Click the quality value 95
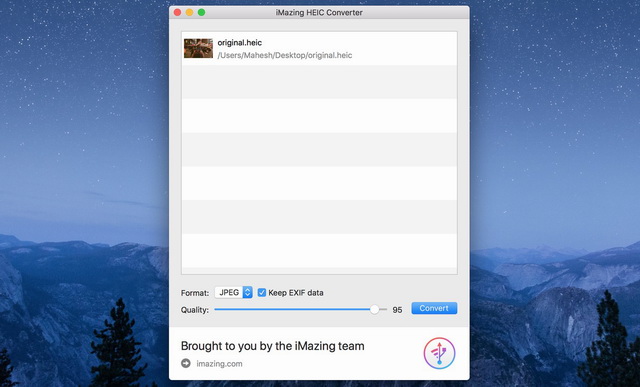Viewport: 640px width, 387px height. (x=397, y=310)
